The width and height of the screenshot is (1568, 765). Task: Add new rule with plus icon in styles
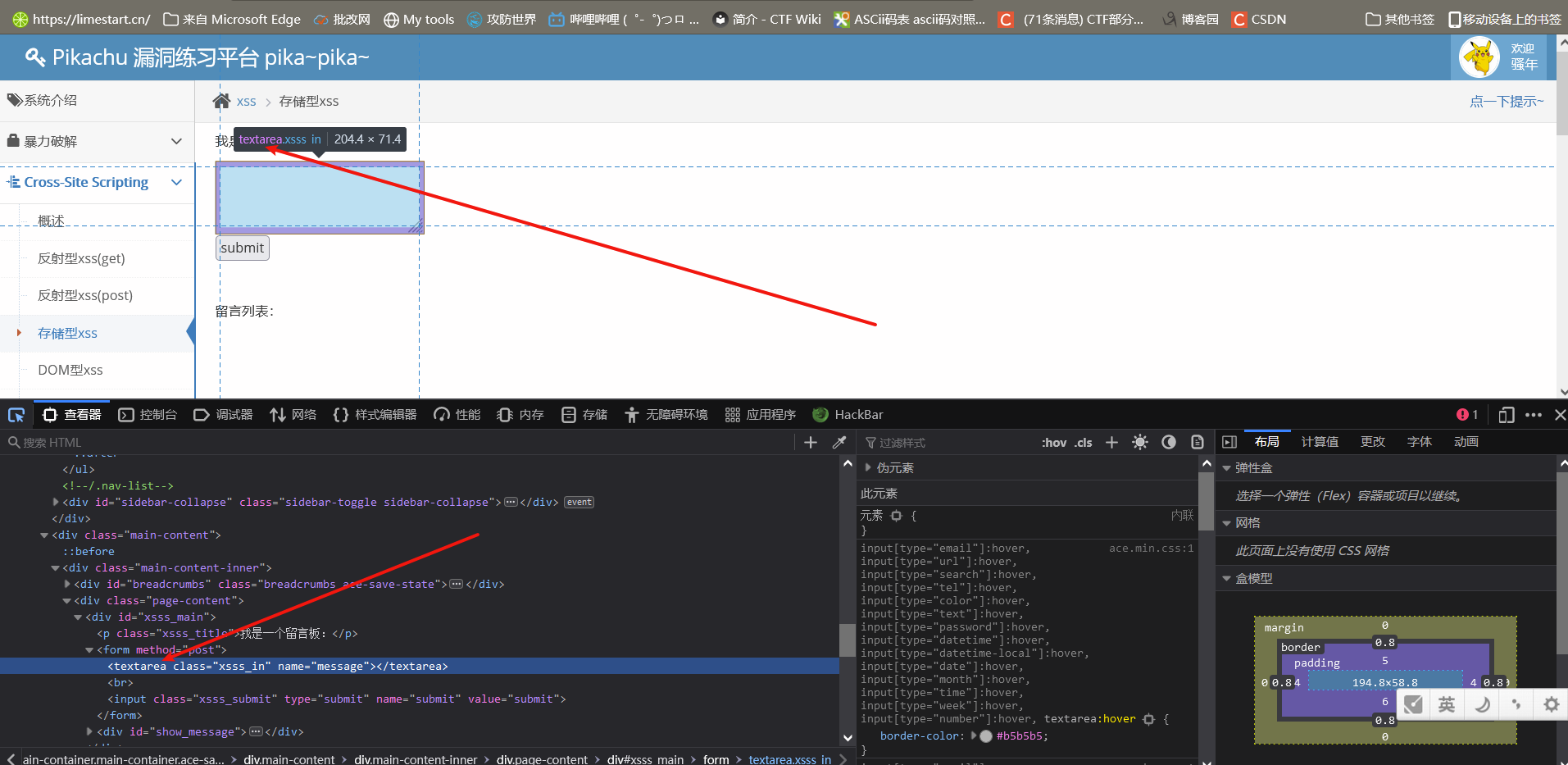click(1111, 443)
